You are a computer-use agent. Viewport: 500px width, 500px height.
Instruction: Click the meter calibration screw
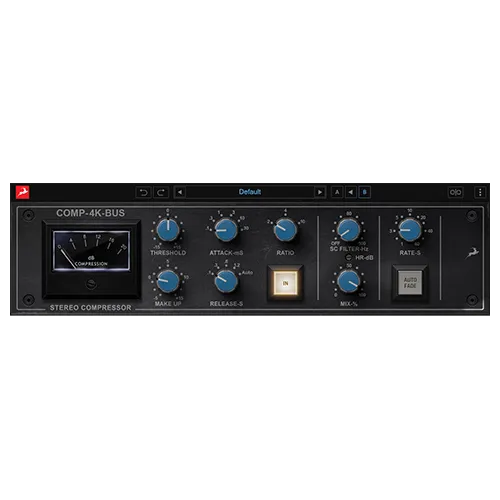point(91,284)
